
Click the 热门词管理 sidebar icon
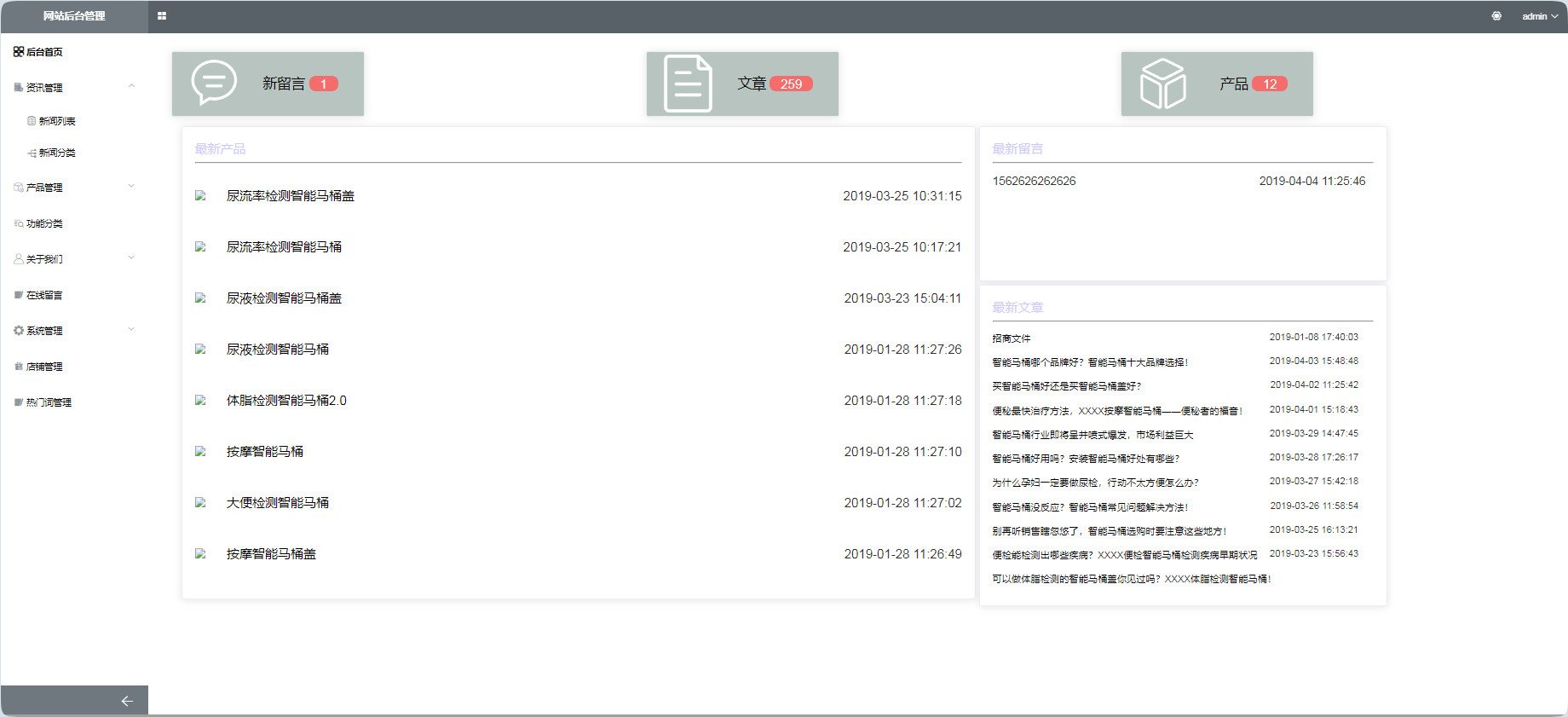coord(19,402)
